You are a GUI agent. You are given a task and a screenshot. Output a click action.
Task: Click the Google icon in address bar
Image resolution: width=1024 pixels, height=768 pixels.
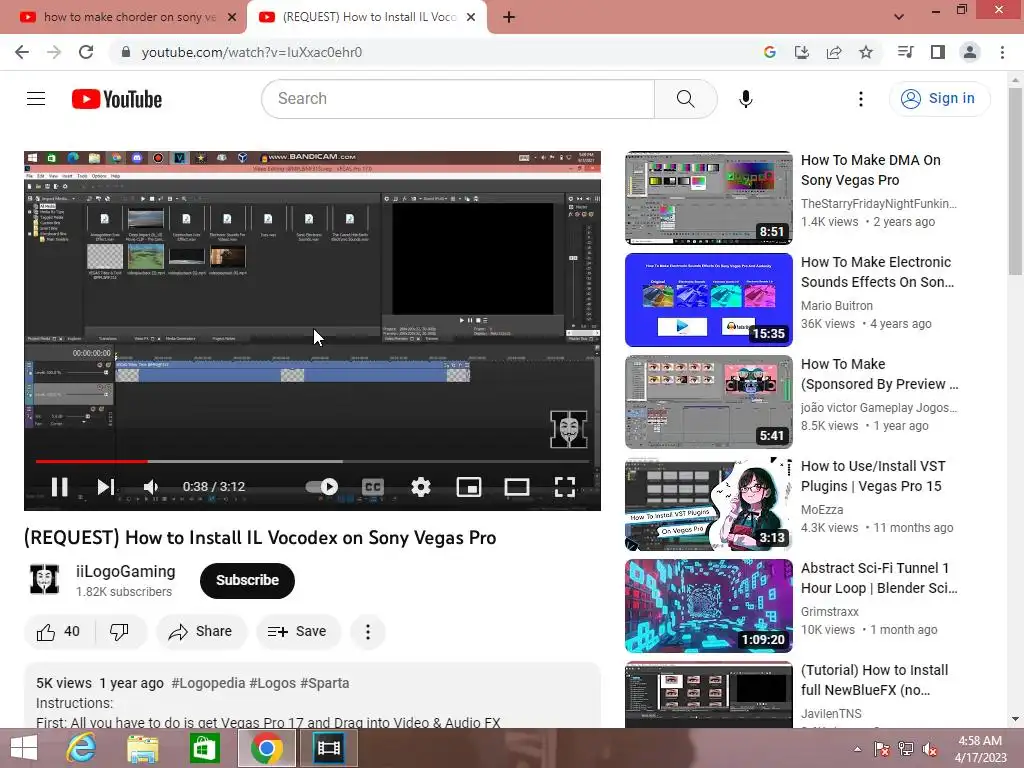click(x=770, y=52)
